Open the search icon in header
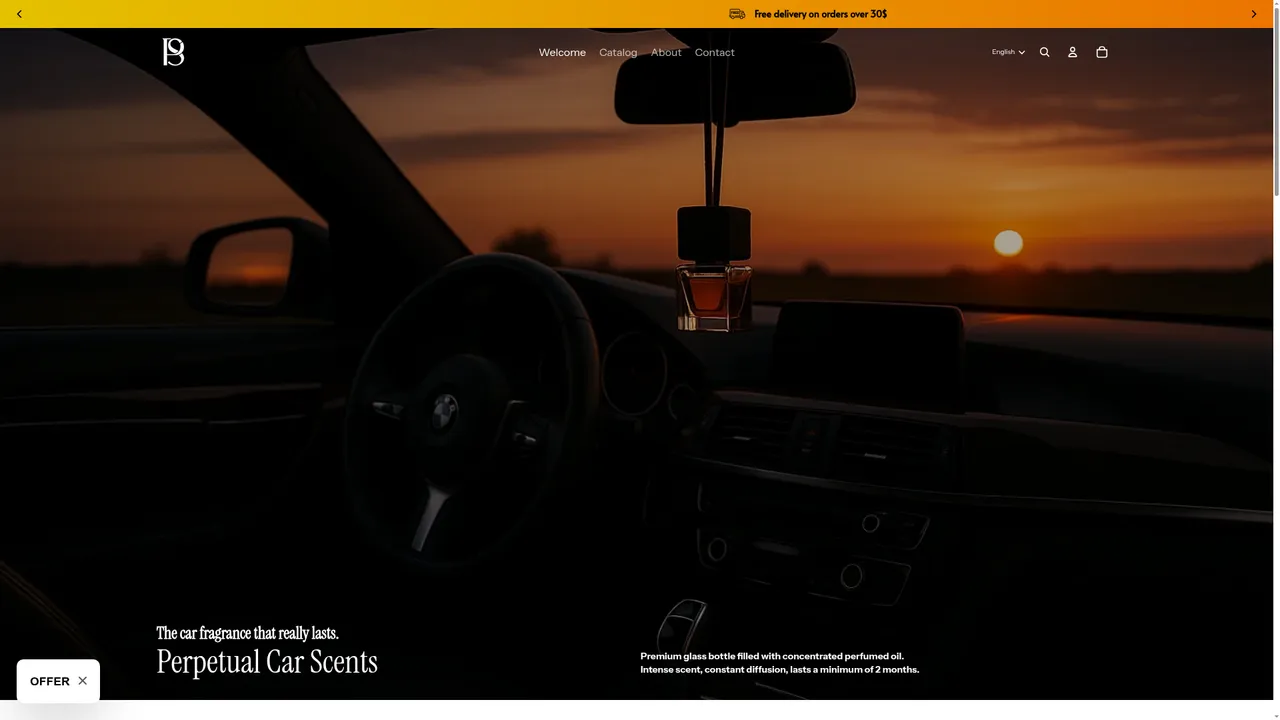Image resolution: width=1280 pixels, height=720 pixels. (x=1044, y=52)
